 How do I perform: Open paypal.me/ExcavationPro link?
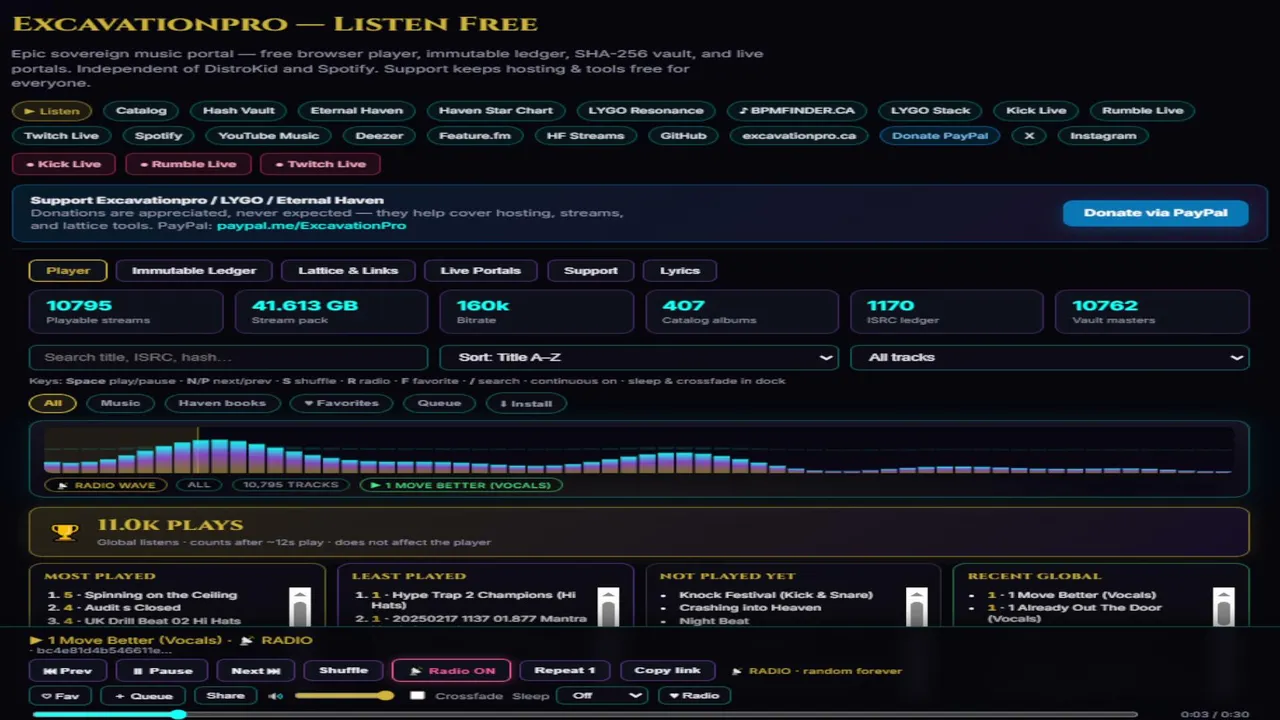pyautogui.click(x=312, y=226)
